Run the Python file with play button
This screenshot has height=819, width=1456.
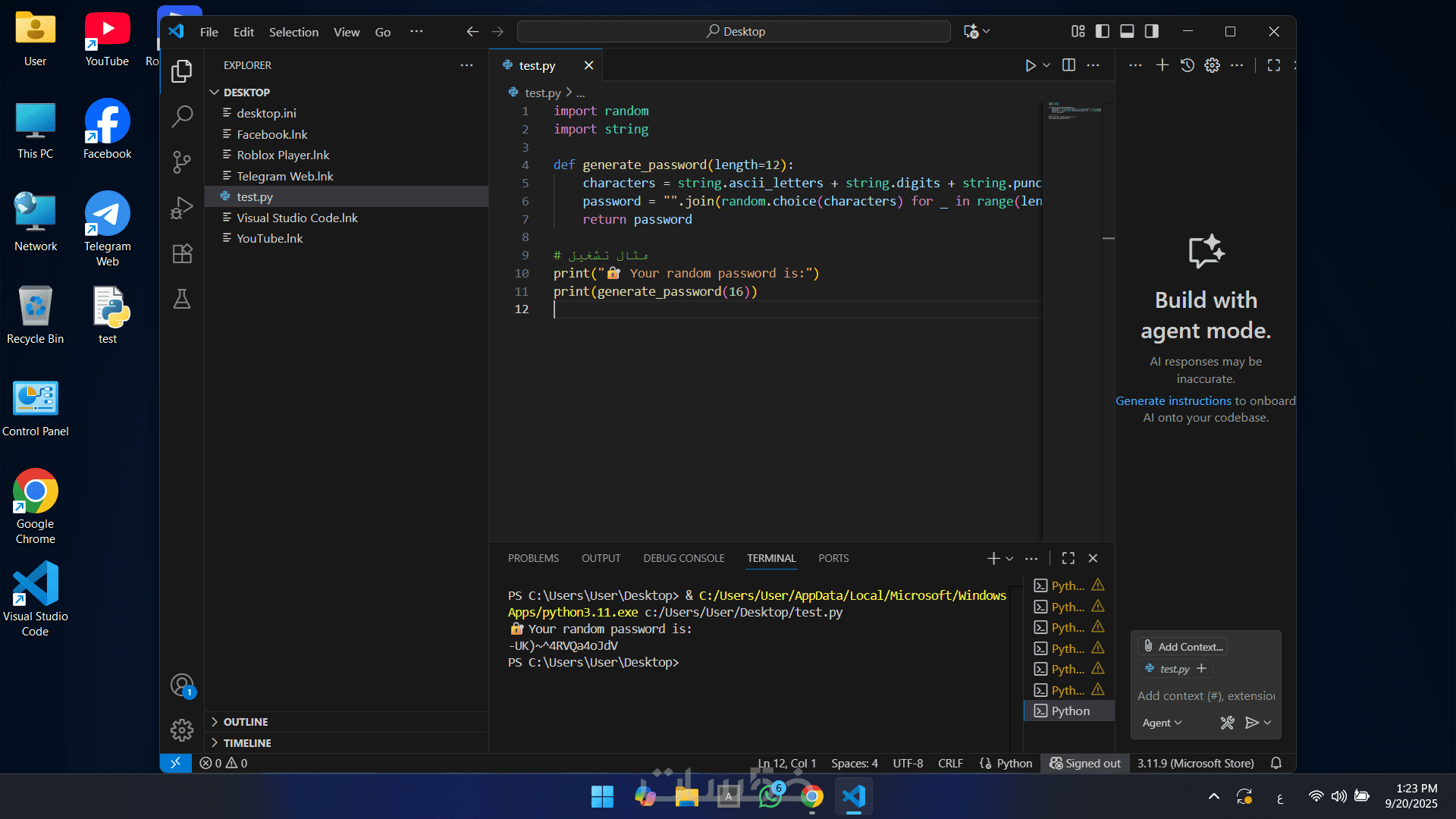pos(1030,65)
